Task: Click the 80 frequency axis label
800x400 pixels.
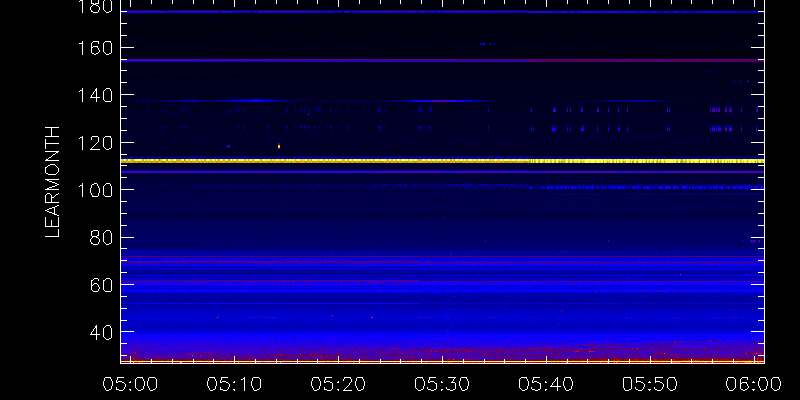Action: (101, 237)
